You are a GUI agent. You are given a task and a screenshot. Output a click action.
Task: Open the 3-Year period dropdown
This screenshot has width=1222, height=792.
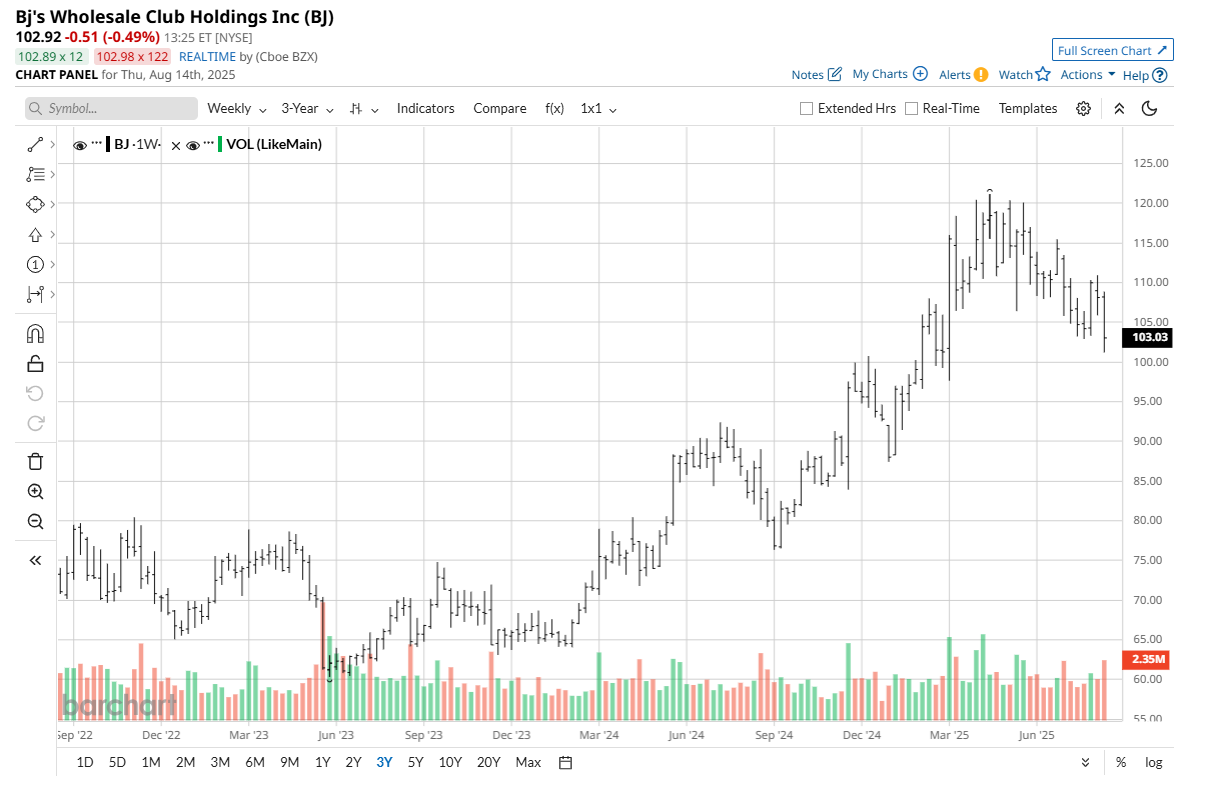tap(309, 108)
